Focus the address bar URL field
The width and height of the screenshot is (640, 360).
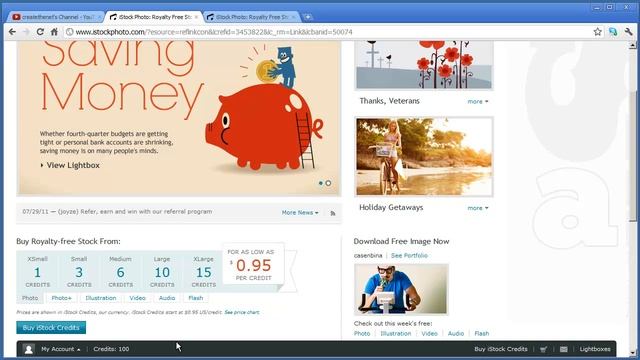click(327, 32)
